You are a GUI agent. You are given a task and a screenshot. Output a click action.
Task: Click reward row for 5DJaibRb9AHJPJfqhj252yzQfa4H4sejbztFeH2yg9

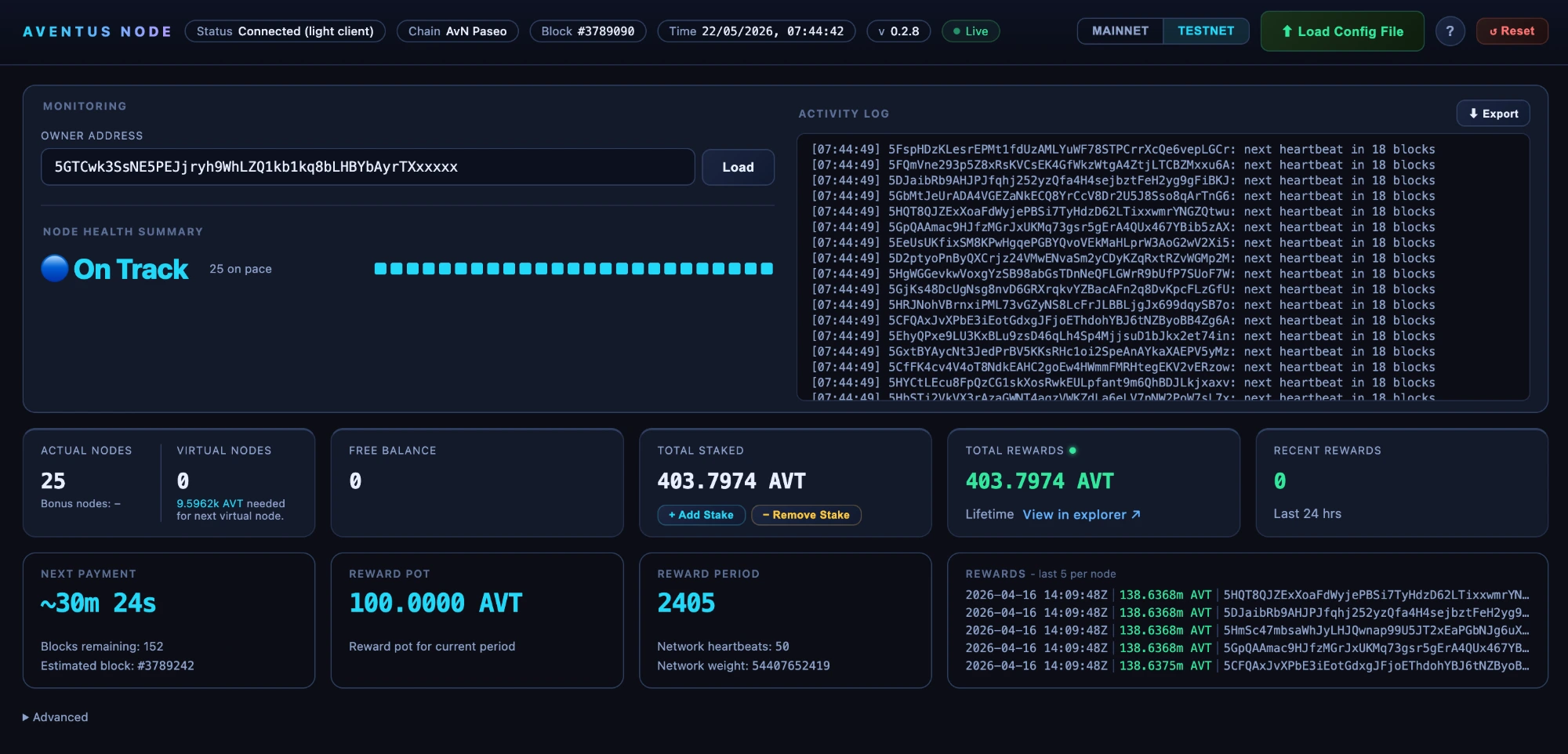(x=1247, y=613)
